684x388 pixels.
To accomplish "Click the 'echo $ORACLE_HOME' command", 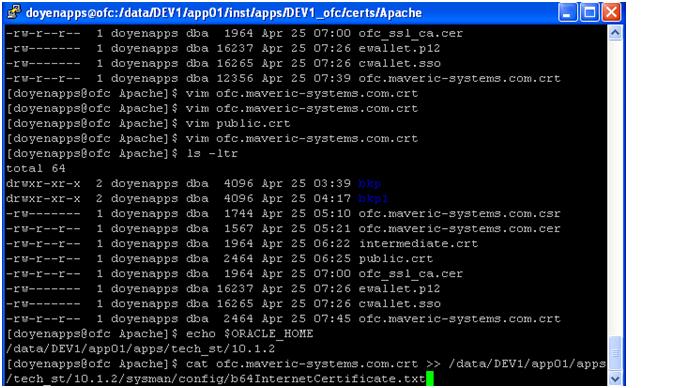I will click(250, 334).
